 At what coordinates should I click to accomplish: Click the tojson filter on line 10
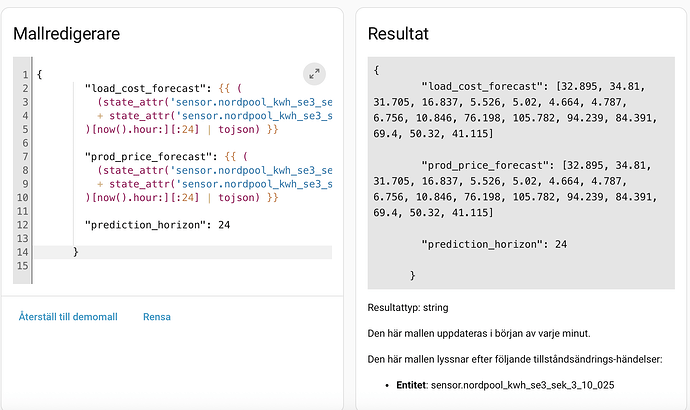(x=236, y=198)
